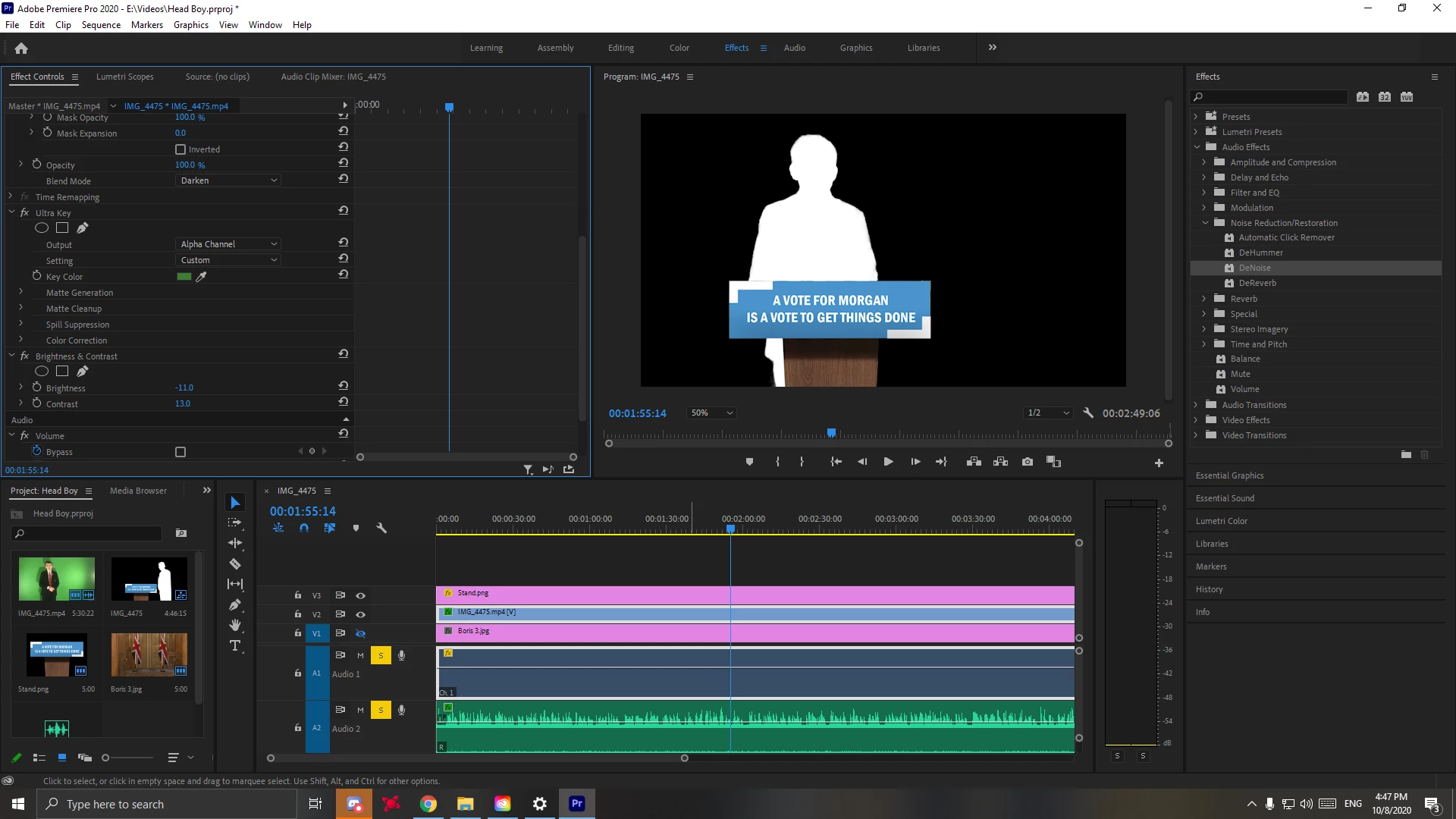This screenshot has width=1456, height=819.
Task: Click the Key Color green swatch
Action: [x=184, y=277]
